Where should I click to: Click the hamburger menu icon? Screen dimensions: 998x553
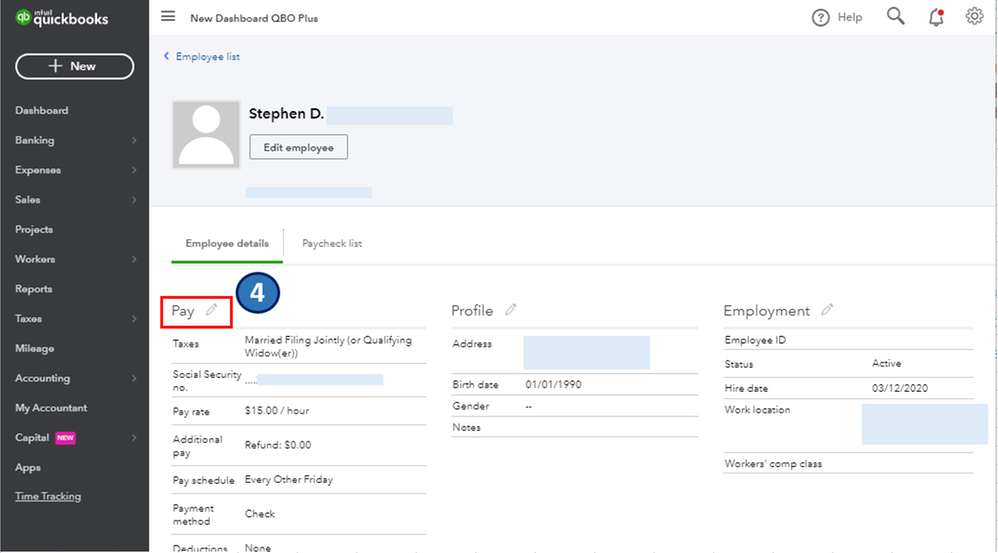click(x=168, y=17)
